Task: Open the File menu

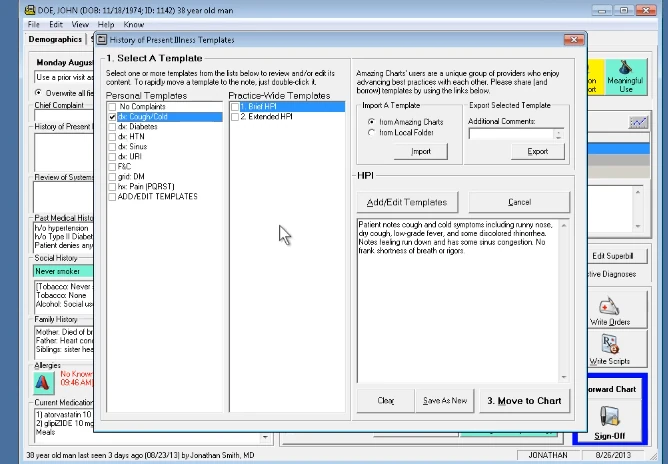Action: [33, 24]
